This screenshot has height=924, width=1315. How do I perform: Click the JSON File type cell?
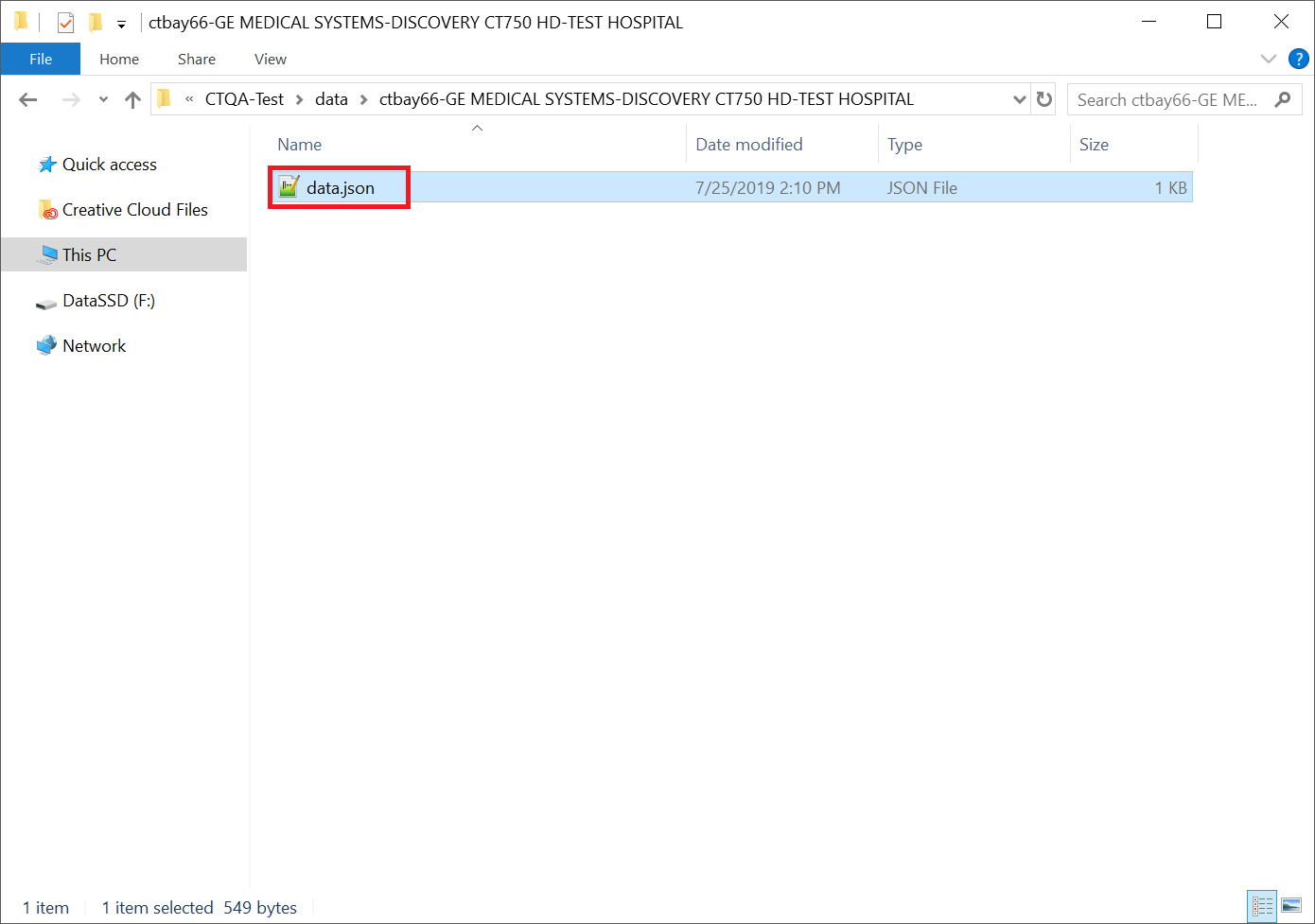click(x=921, y=188)
